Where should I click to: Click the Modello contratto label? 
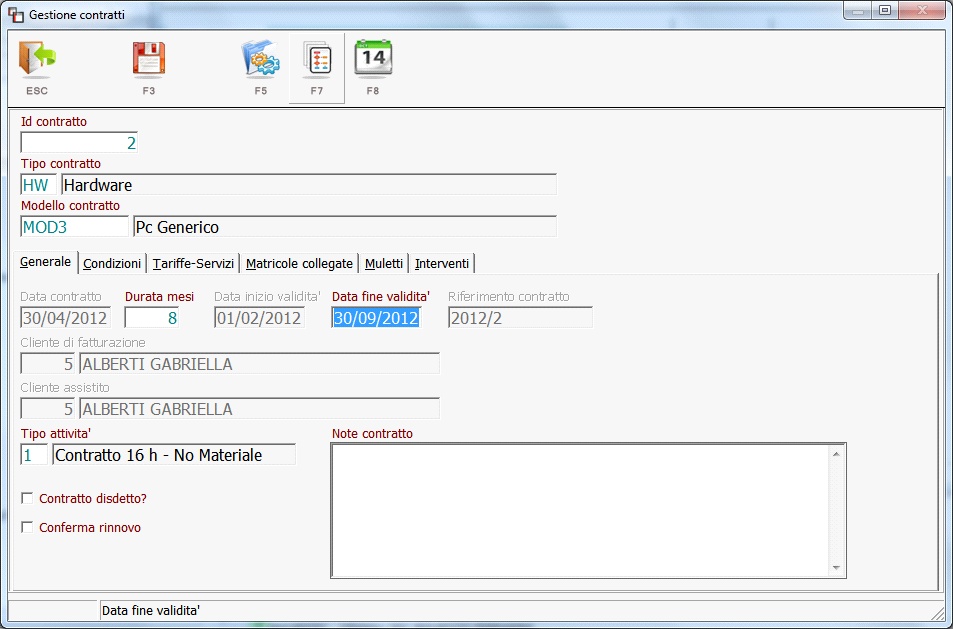click(71, 205)
